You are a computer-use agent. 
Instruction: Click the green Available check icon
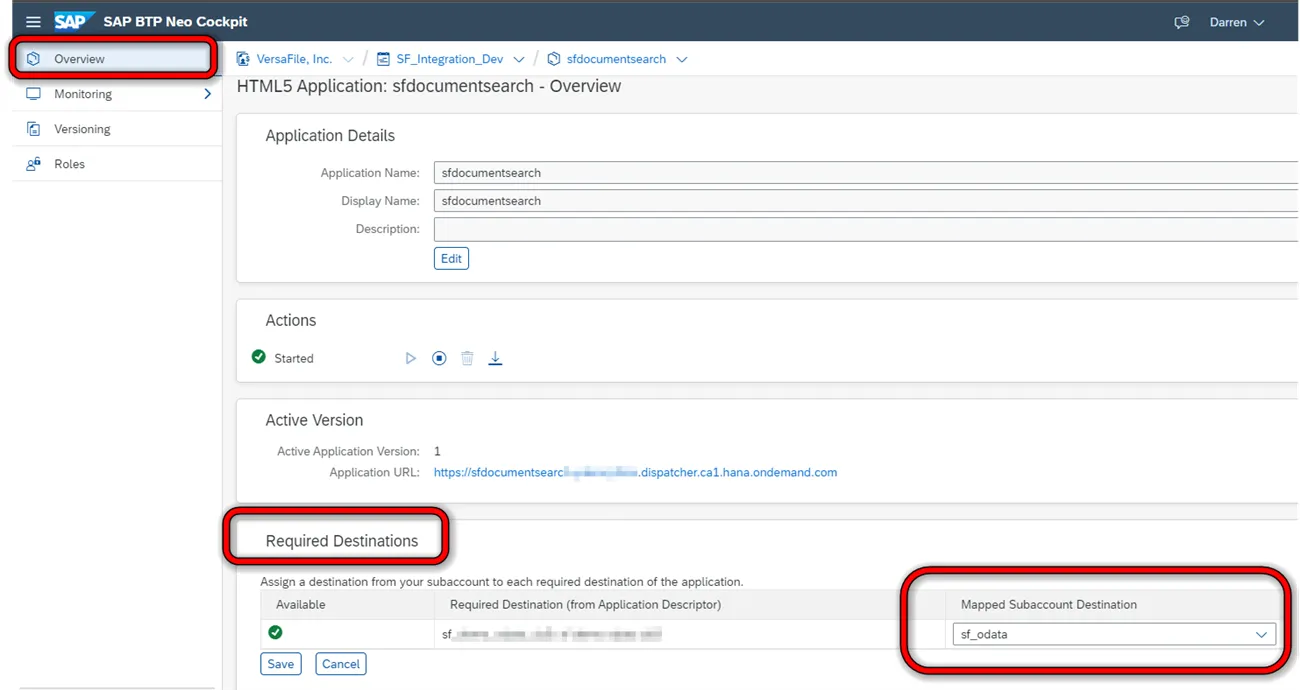275,632
